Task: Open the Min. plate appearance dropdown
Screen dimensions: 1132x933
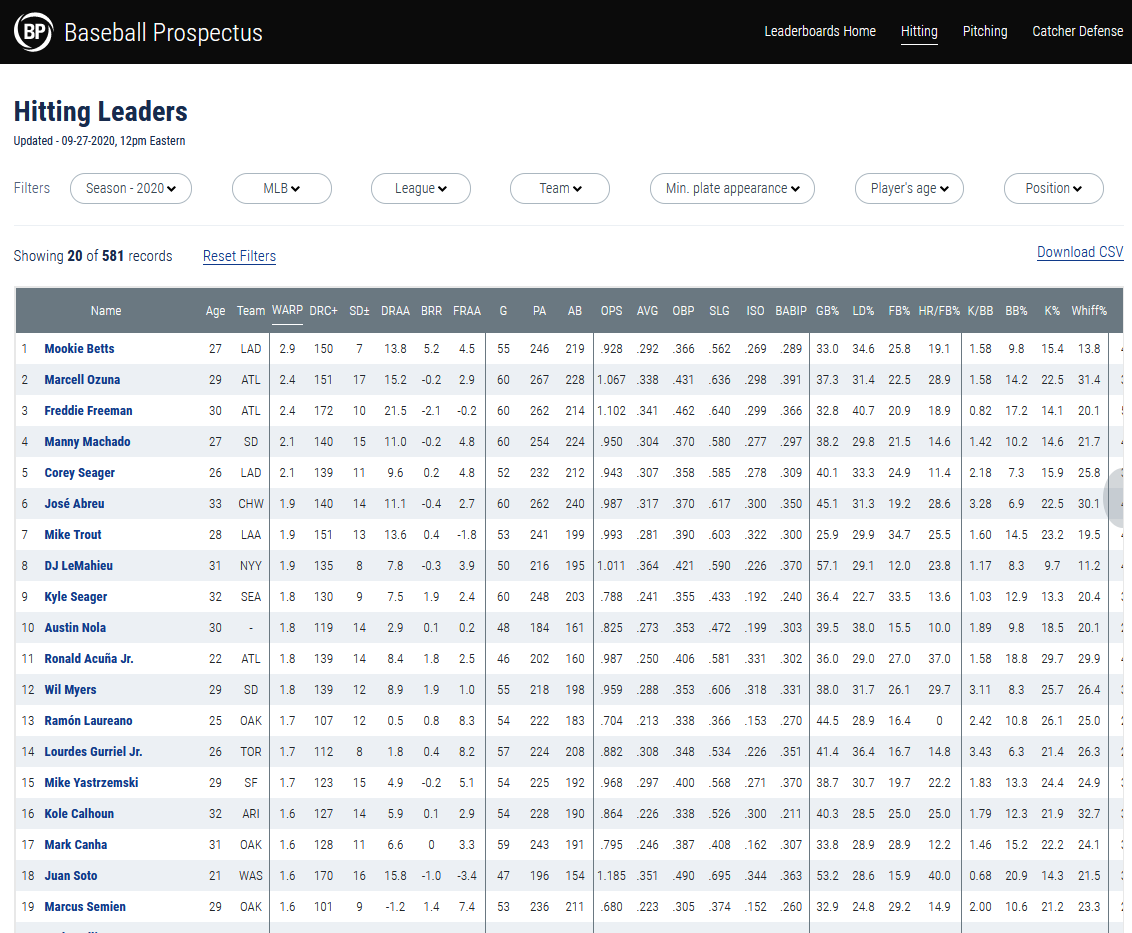Action: [733, 188]
